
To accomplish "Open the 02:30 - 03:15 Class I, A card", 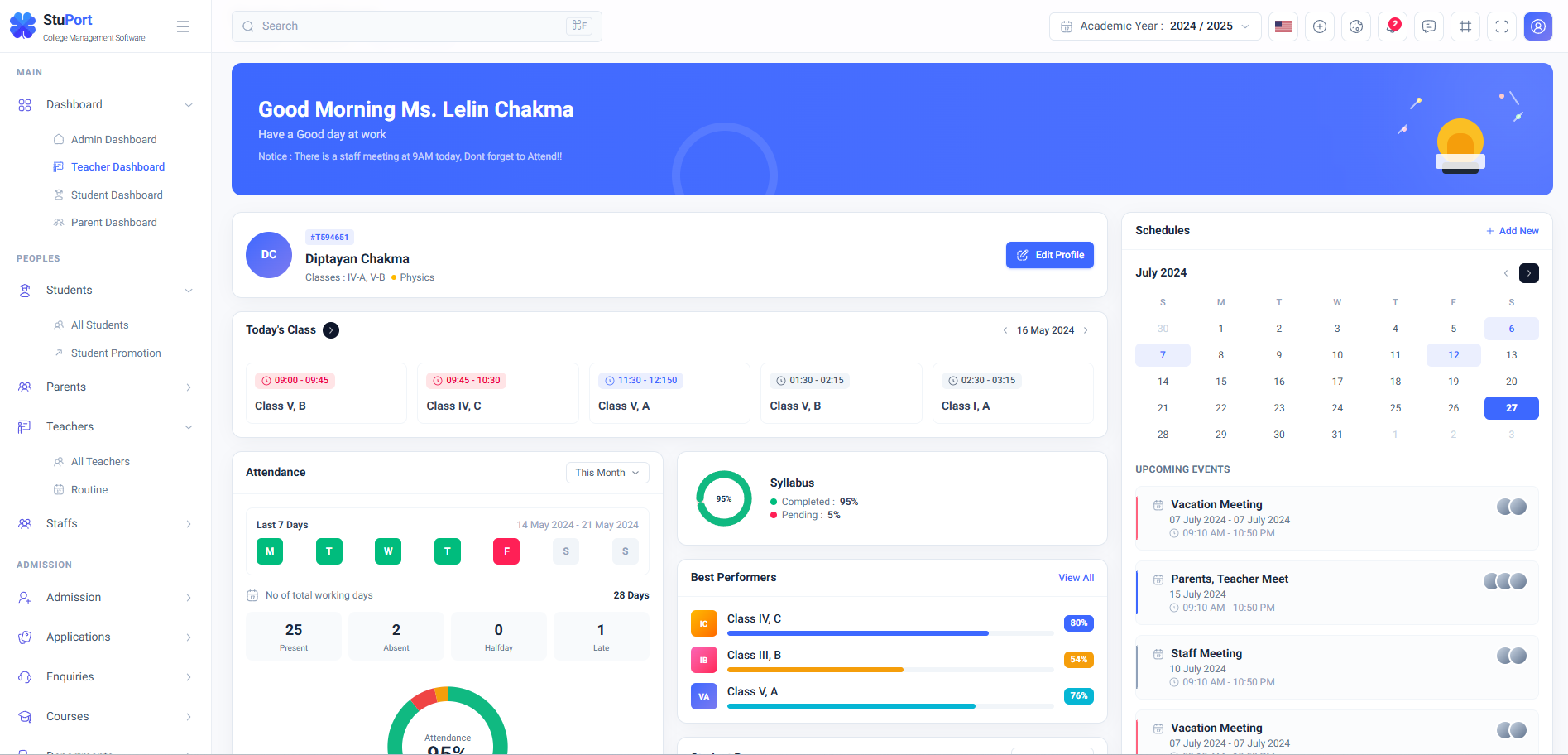I will 1013,393.
